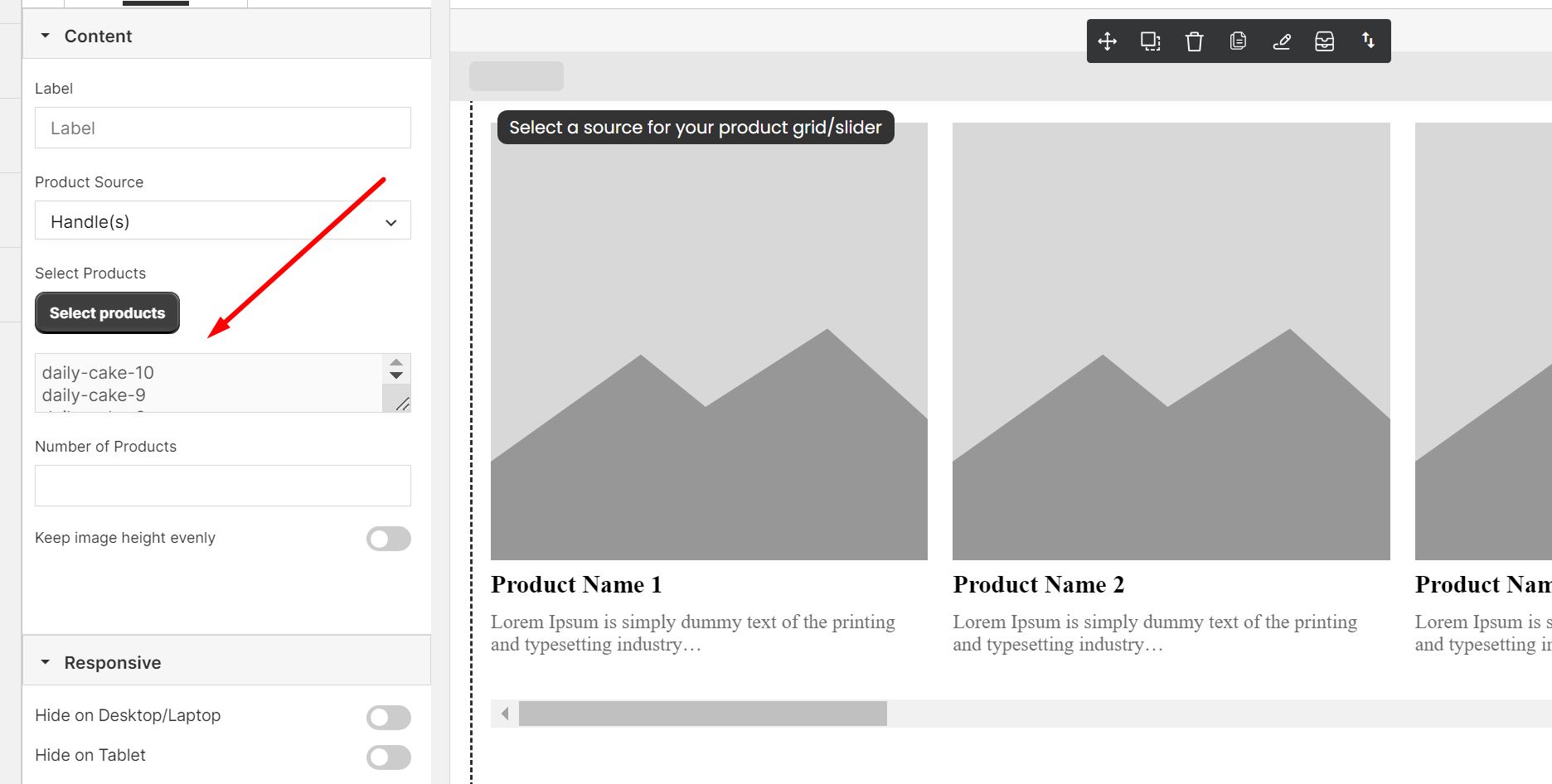The image size is (1552, 784).
Task: Click the up-down reorder arrows icon
Action: [x=1368, y=41]
